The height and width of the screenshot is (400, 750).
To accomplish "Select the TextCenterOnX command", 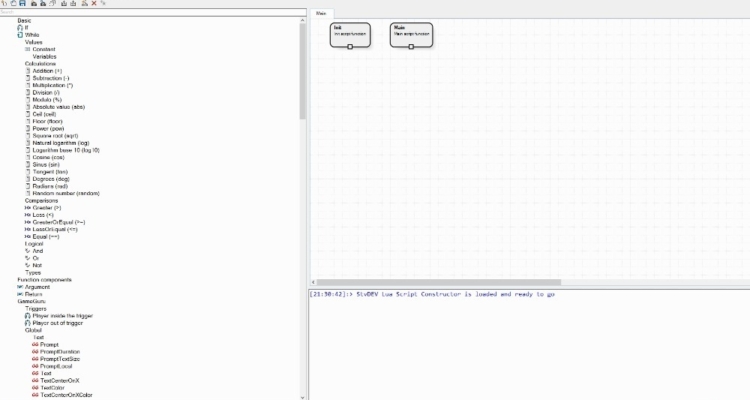I will point(56,380).
